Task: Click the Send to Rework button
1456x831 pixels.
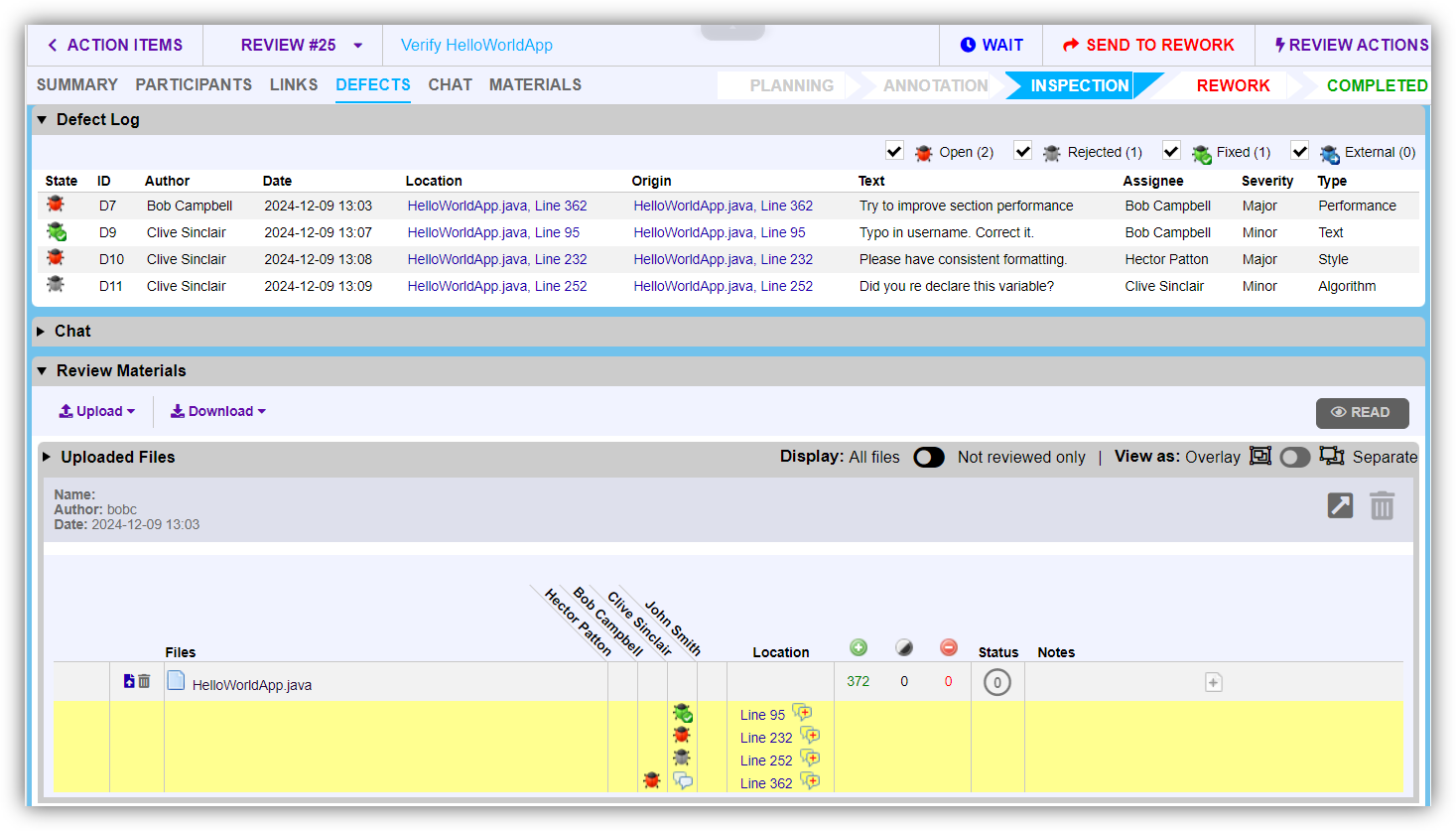Action: (x=1148, y=46)
